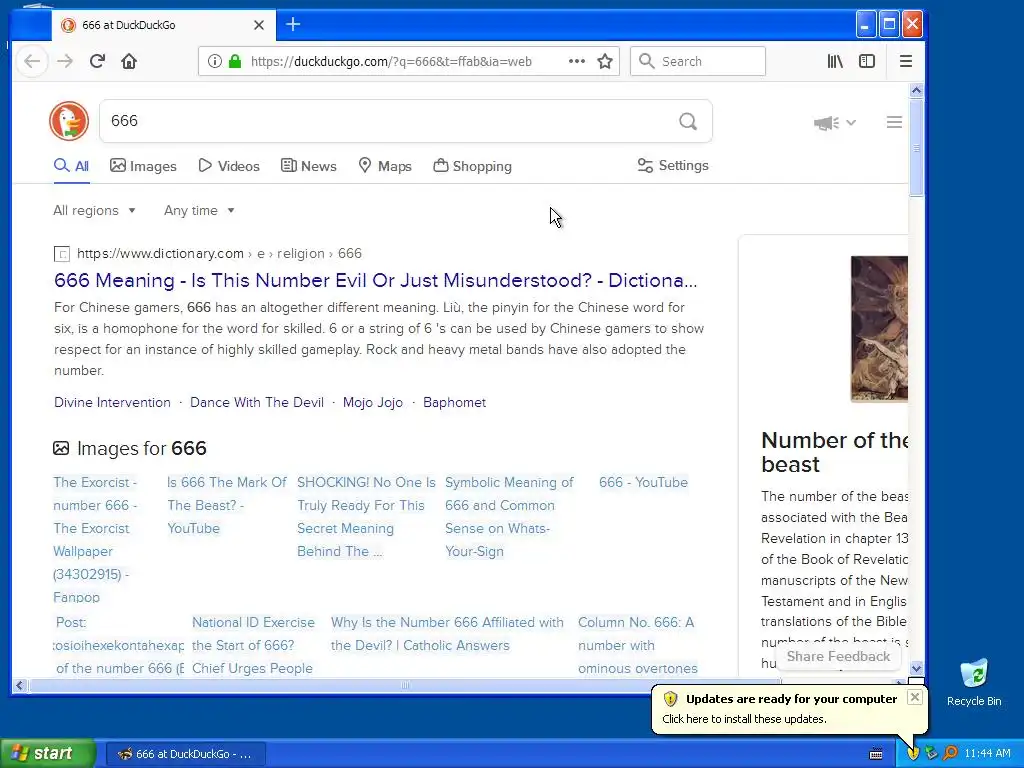Open DuckDuckGo side menu icon

[x=894, y=122]
